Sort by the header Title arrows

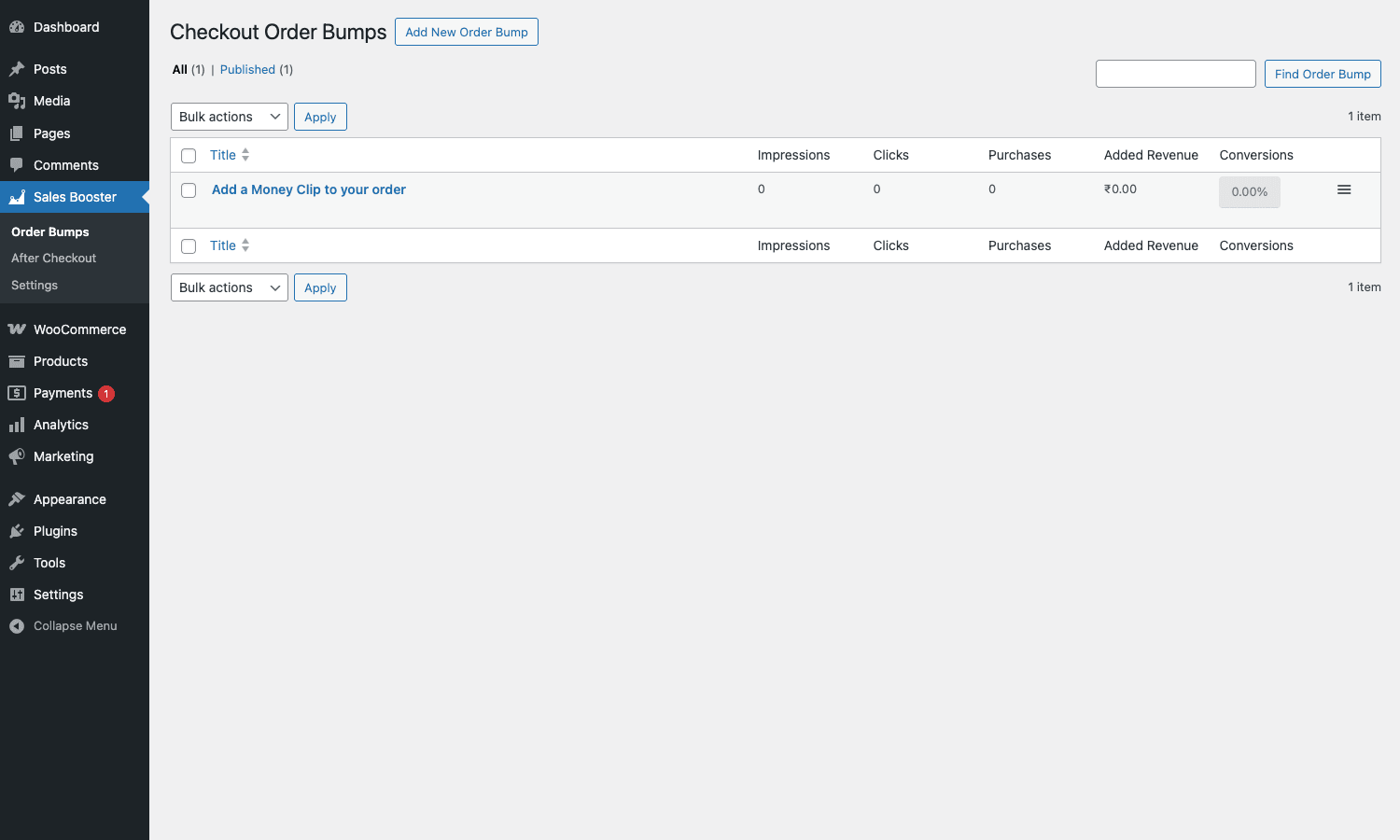[x=245, y=155]
